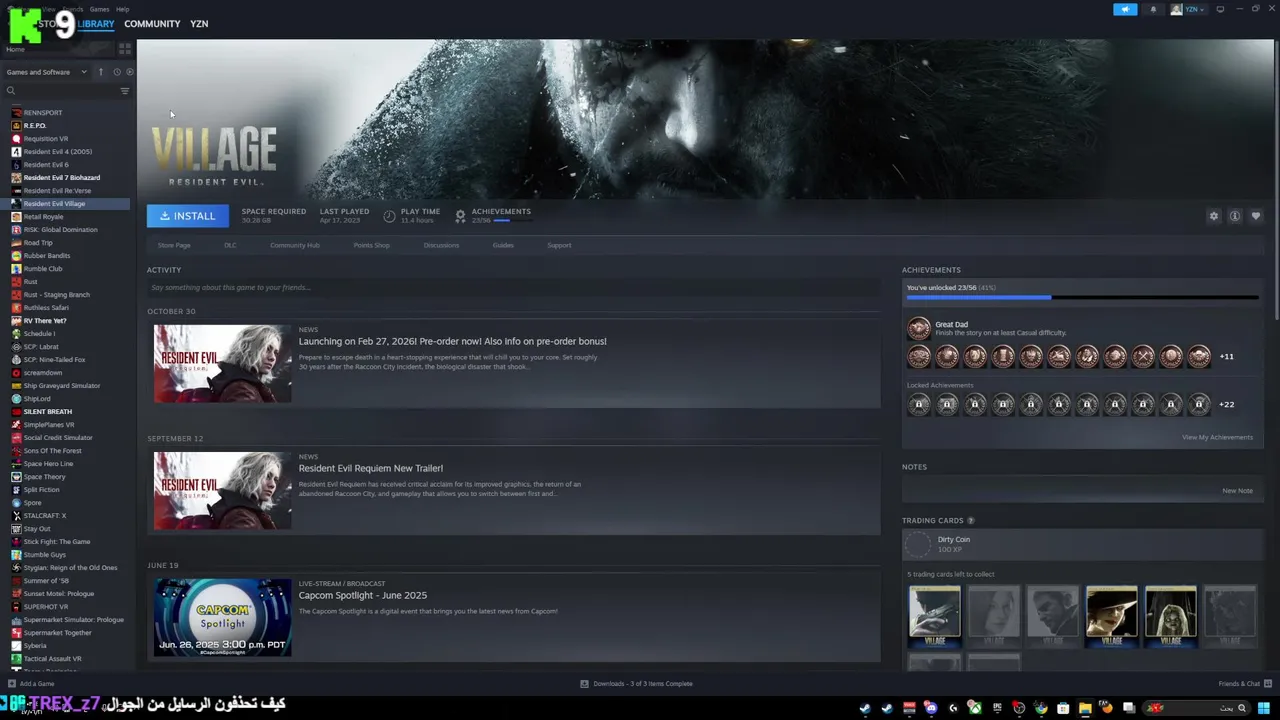The image size is (1280, 720).
Task: Open the Community Hub tab
Action: click(295, 245)
